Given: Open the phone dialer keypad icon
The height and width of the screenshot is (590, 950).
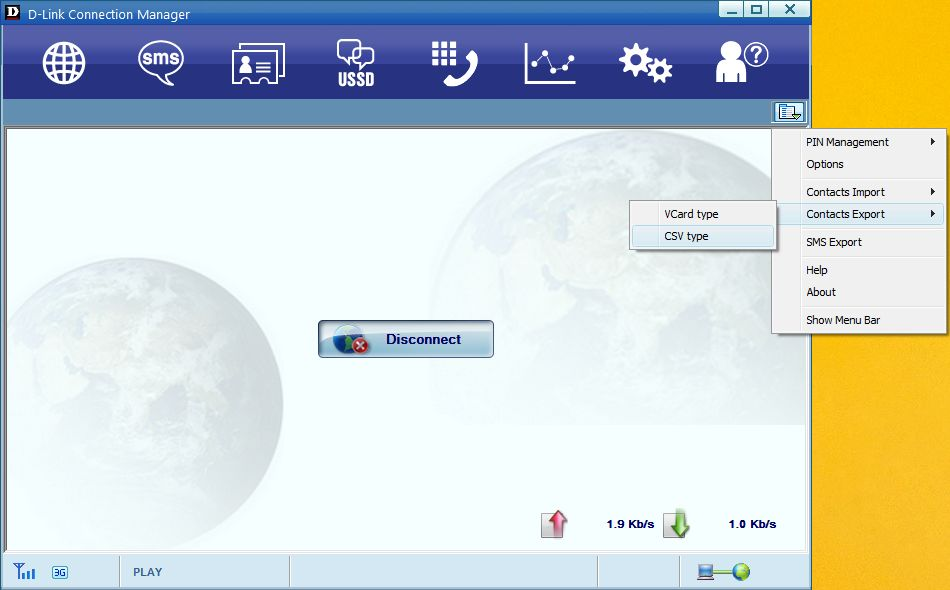Looking at the screenshot, I should click(454, 63).
